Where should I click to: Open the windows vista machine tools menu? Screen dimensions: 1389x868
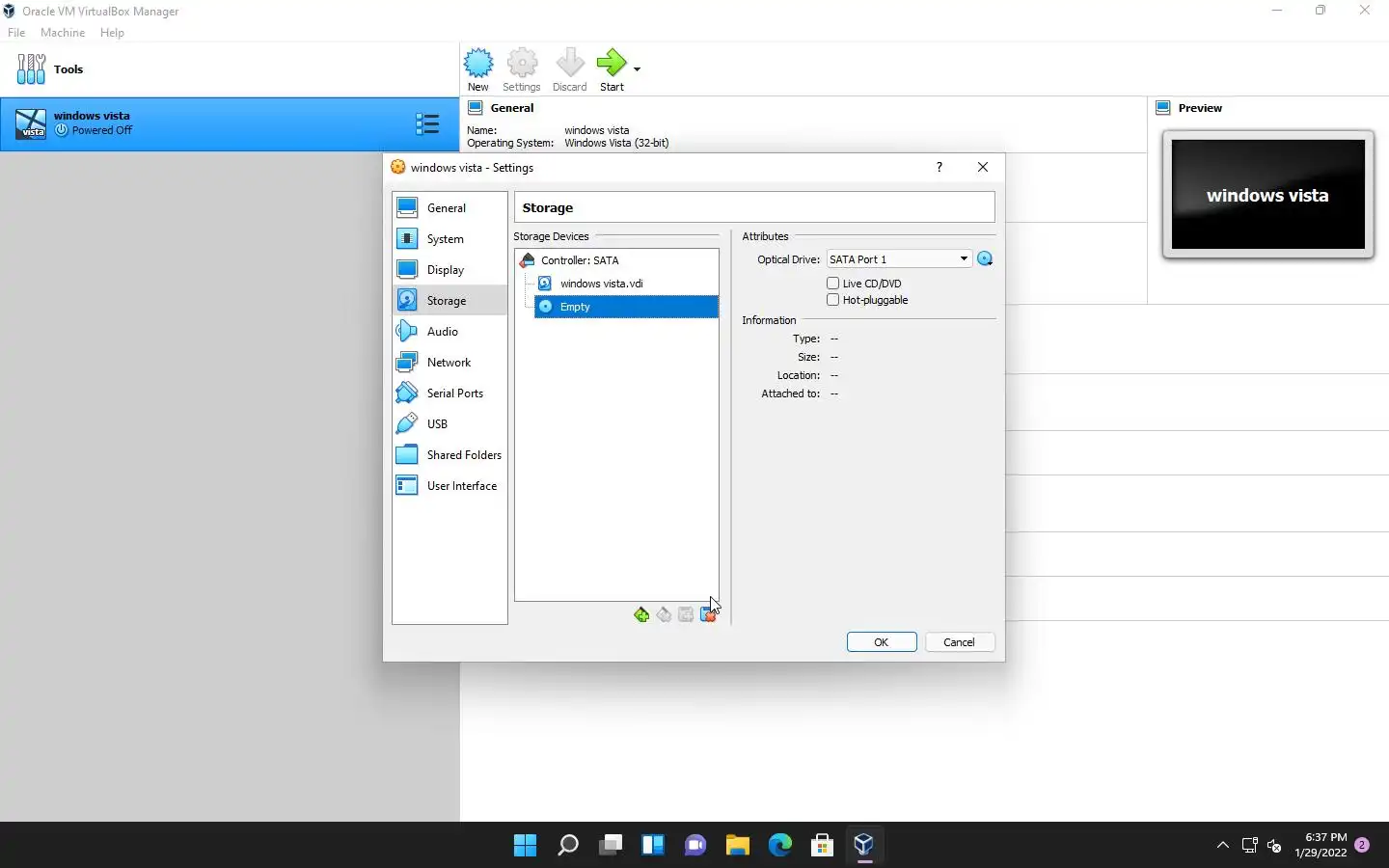[427, 123]
